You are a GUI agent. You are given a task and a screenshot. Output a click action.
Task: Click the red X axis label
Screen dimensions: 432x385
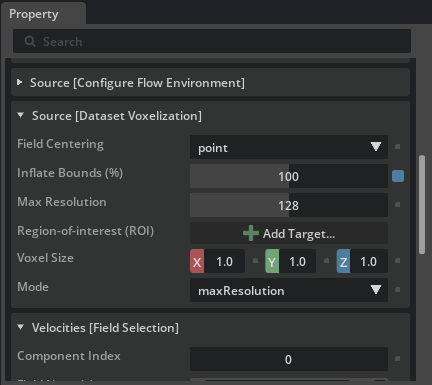[197, 261]
